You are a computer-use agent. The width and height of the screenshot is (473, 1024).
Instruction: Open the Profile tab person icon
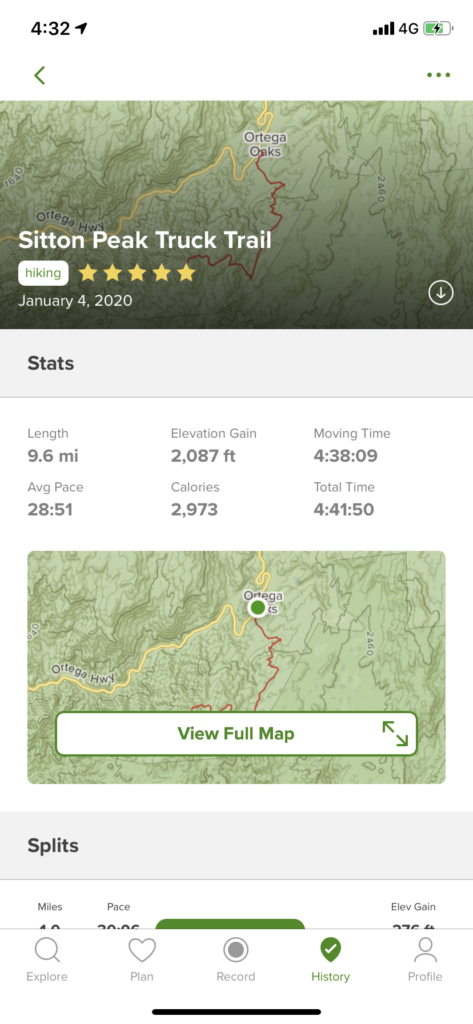pyautogui.click(x=425, y=950)
